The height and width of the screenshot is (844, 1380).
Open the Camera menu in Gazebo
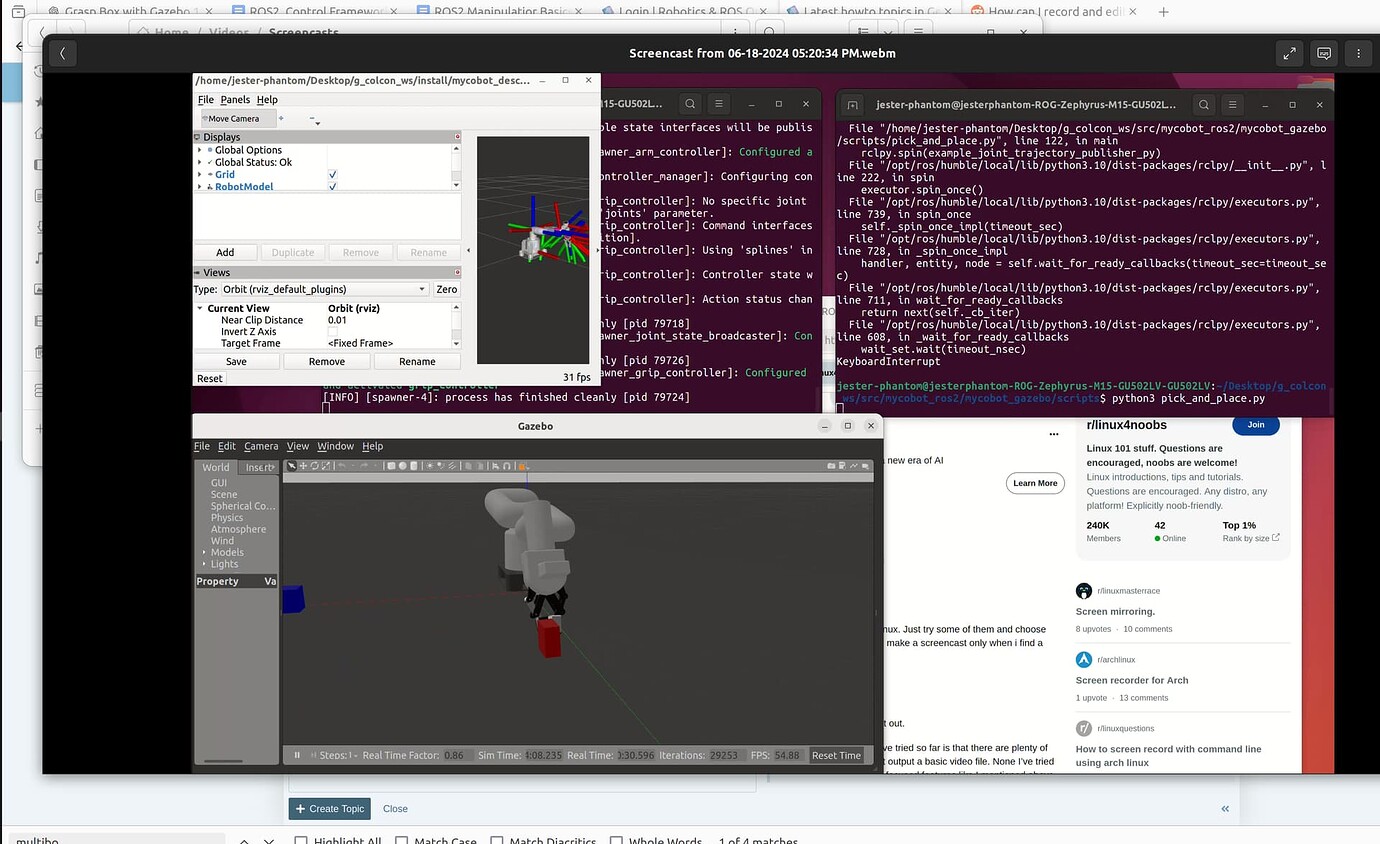pos(261,446)
